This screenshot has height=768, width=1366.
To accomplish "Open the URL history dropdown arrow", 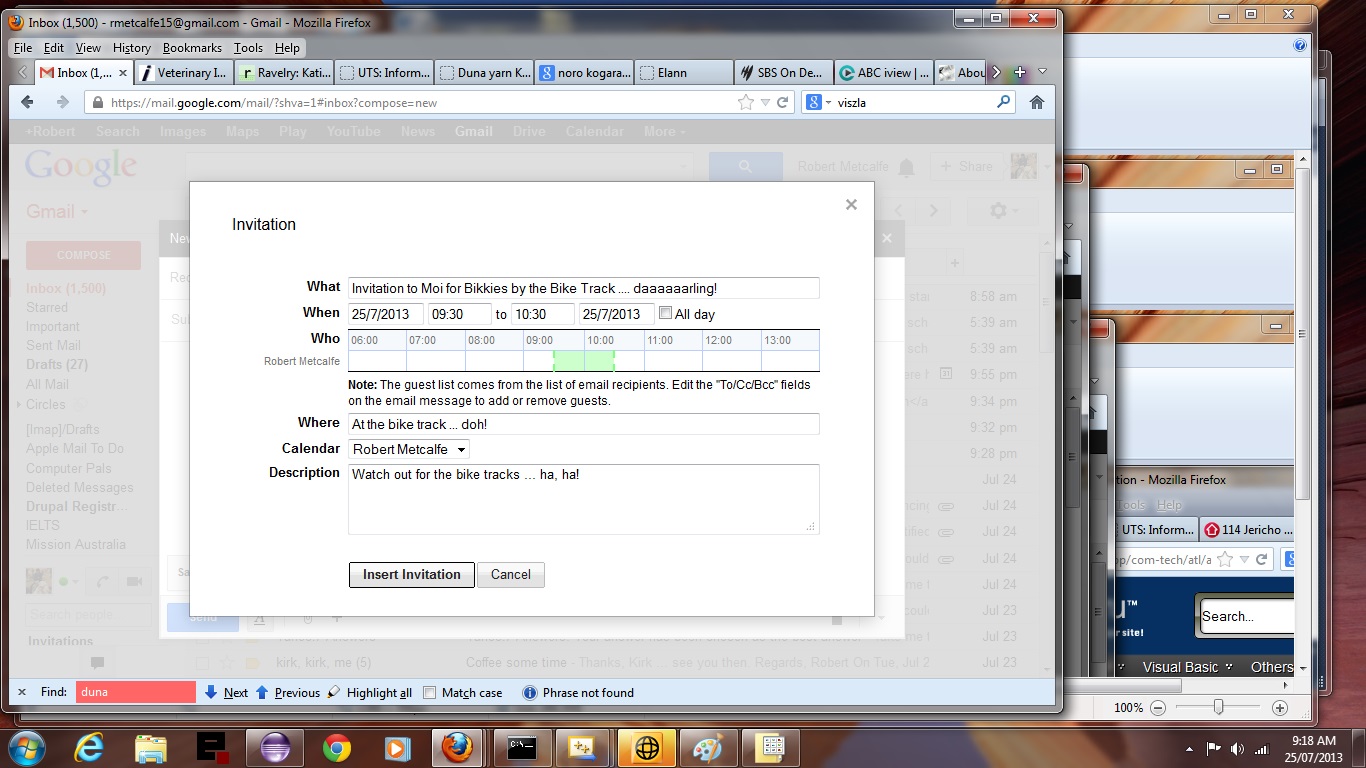I will (765, 102).
